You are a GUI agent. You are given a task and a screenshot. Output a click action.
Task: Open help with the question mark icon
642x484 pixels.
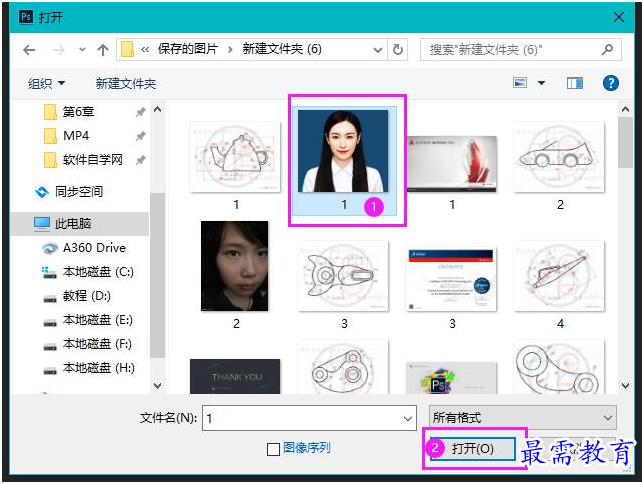coord(610,83)
